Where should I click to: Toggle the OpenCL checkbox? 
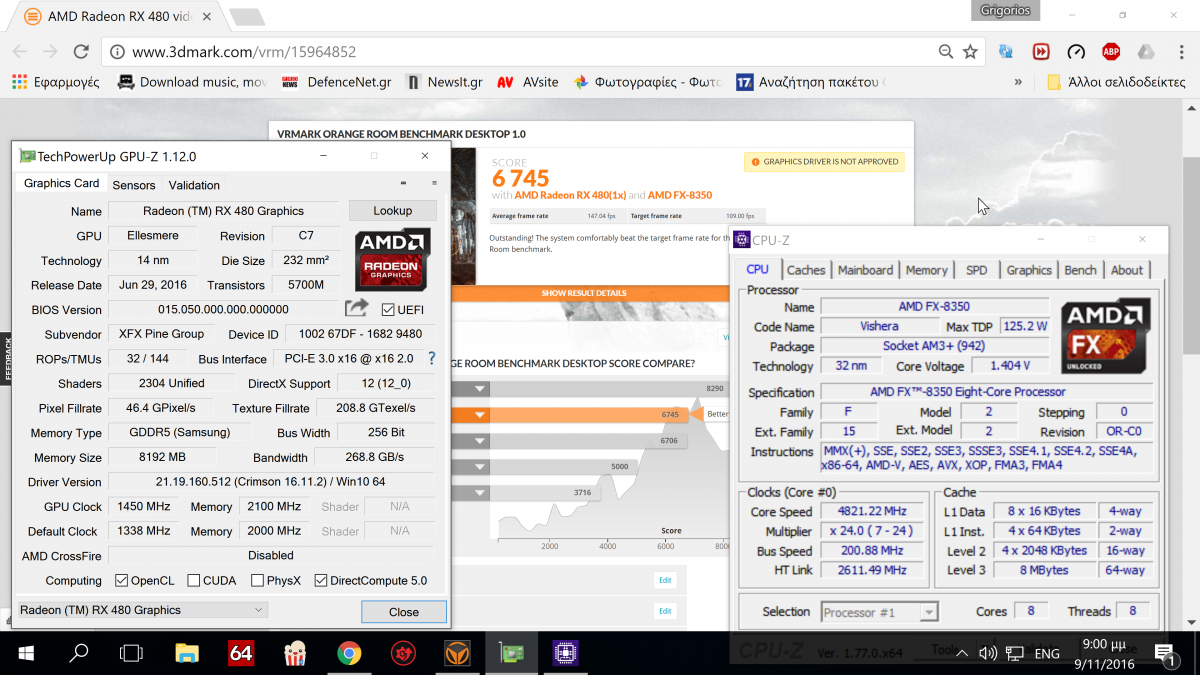122,581
